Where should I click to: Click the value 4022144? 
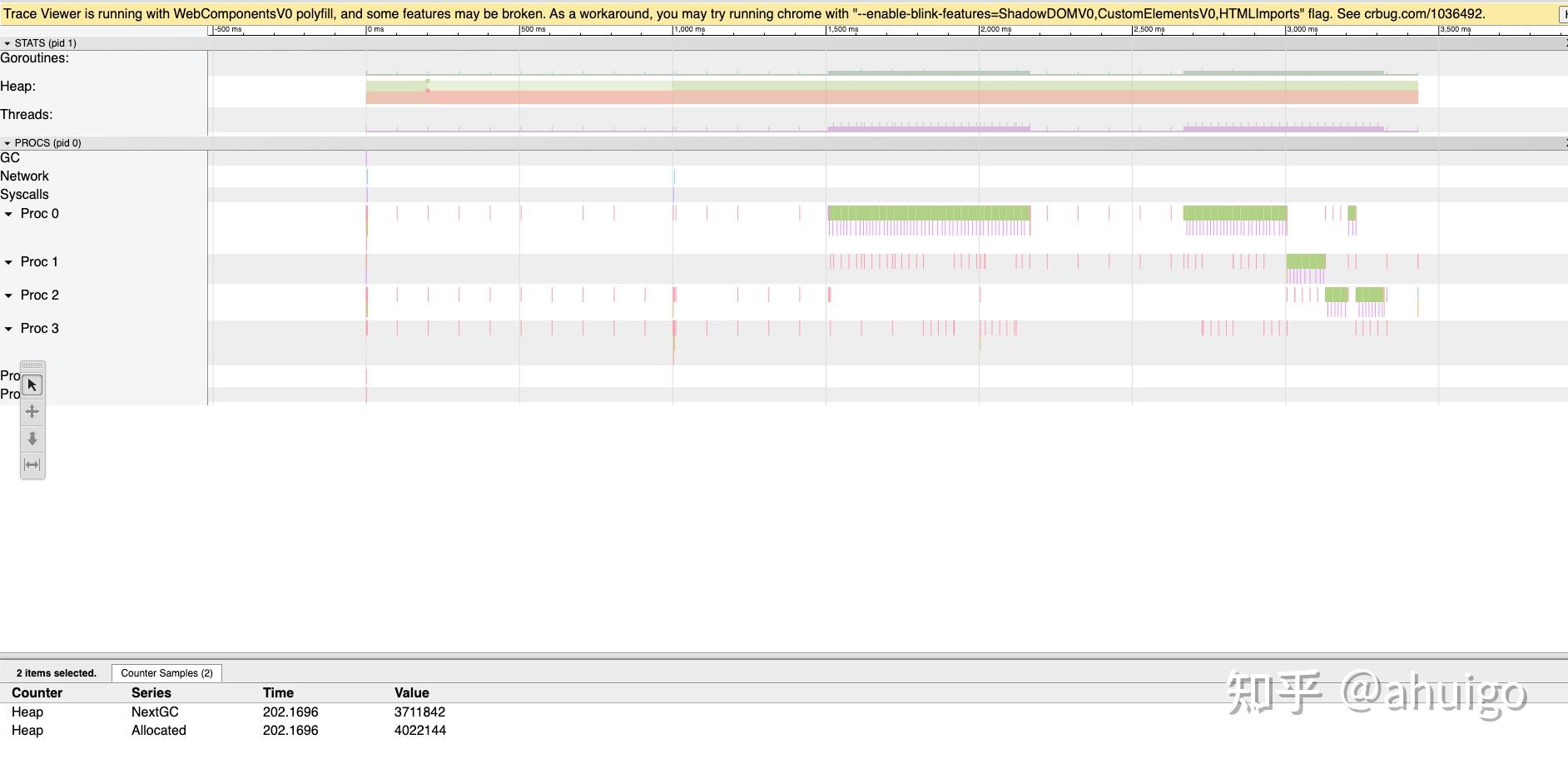click(x=420, y=731)
